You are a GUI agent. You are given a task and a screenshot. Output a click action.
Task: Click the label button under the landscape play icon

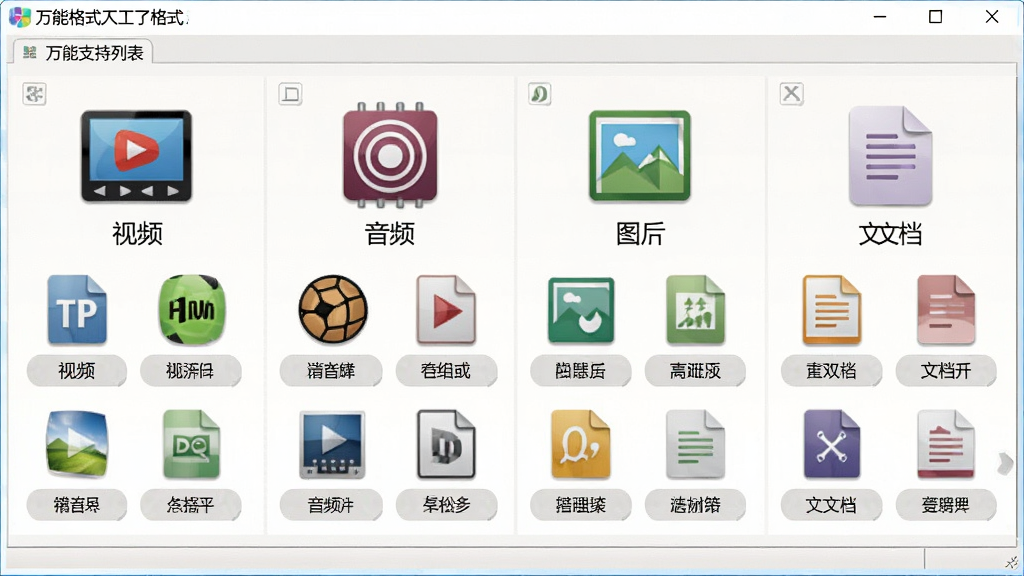tap(76, 505)
